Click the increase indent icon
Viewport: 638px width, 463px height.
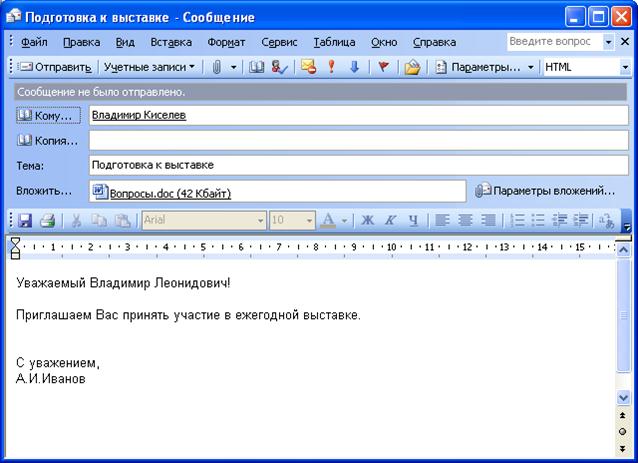(x=581, y=221)
